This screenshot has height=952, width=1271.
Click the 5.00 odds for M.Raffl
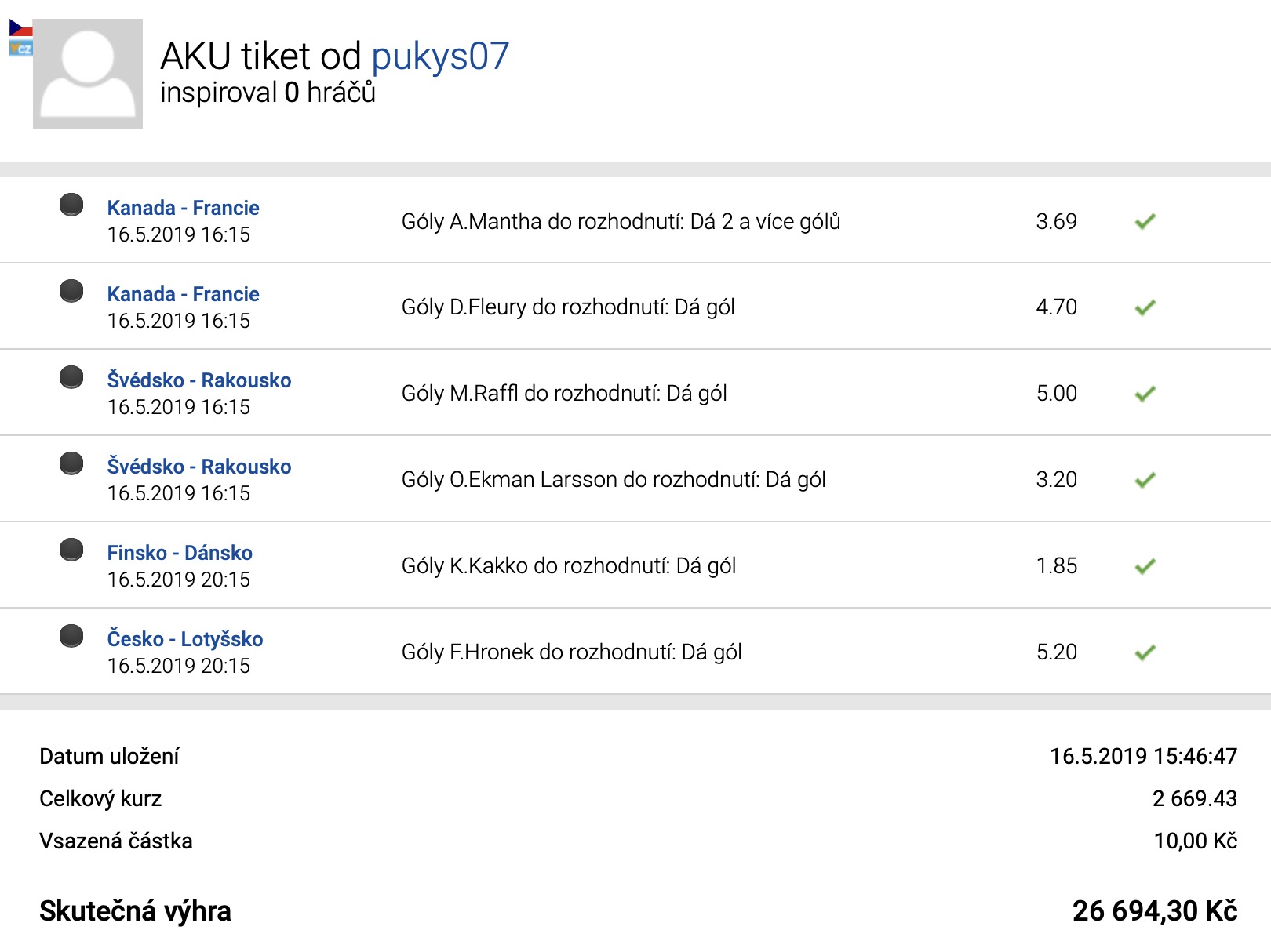click(x=1056, y=394)
